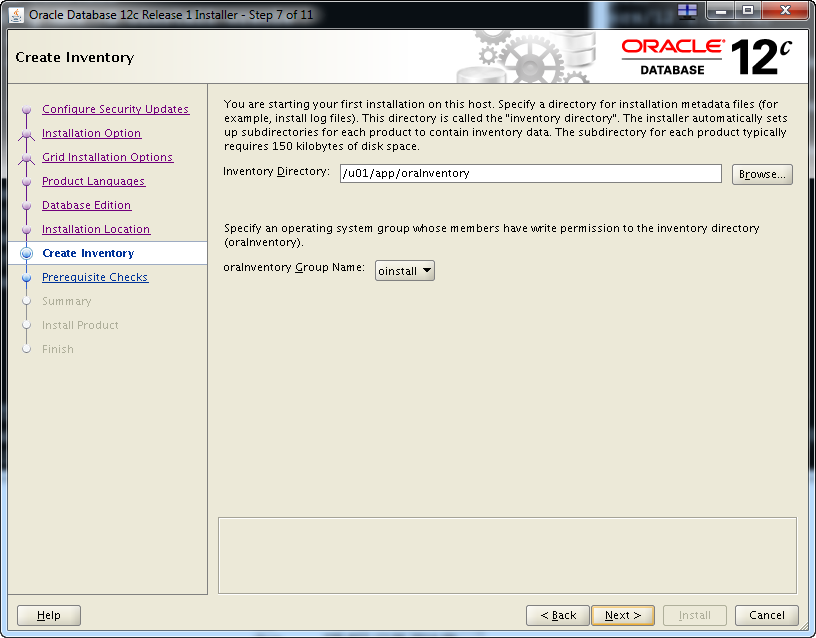The width and height of the screenshot is (816, 638).
Task: Click the Inventory Directory text field
Action: 530,173
